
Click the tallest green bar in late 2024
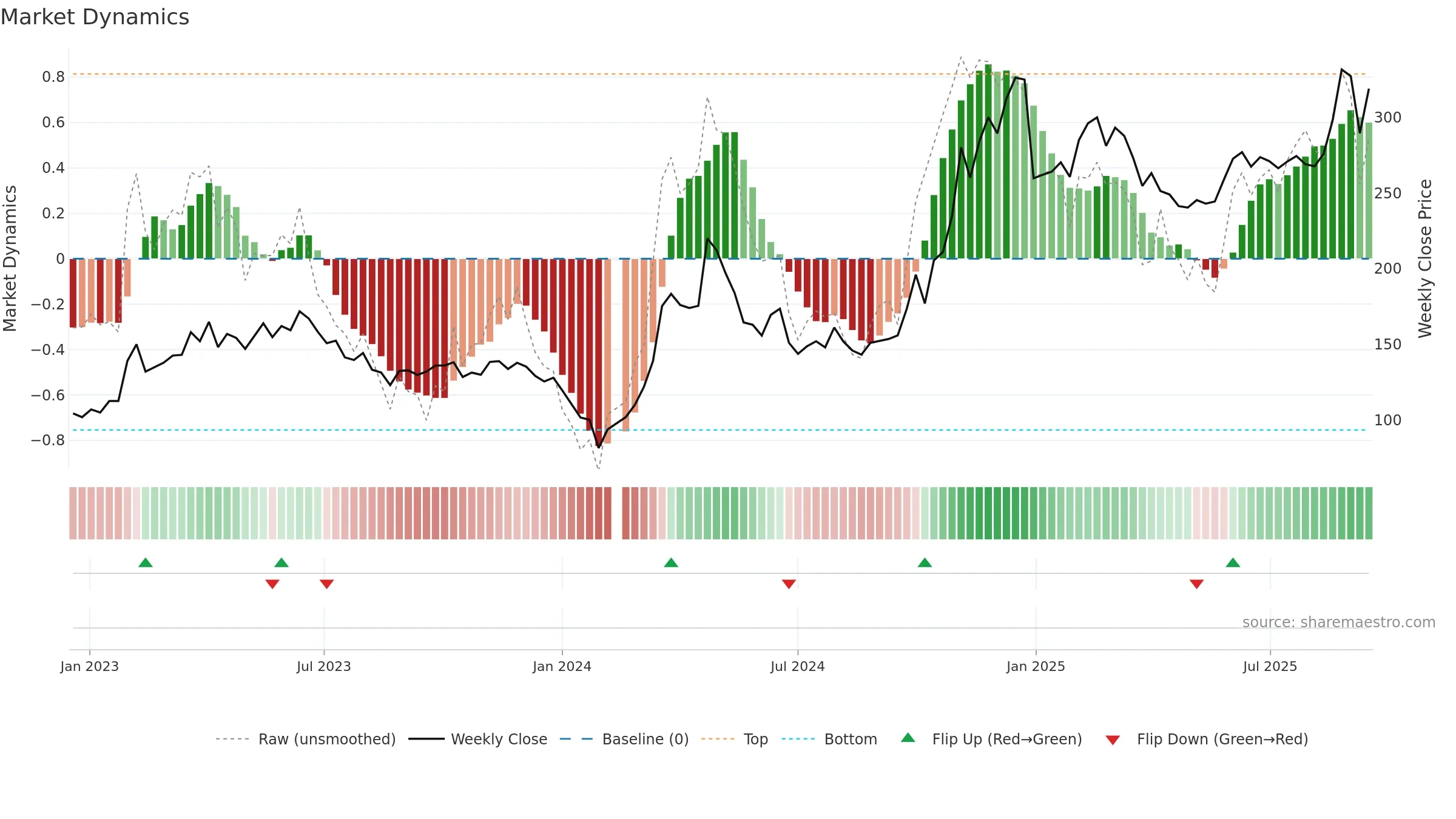point(988,161)
